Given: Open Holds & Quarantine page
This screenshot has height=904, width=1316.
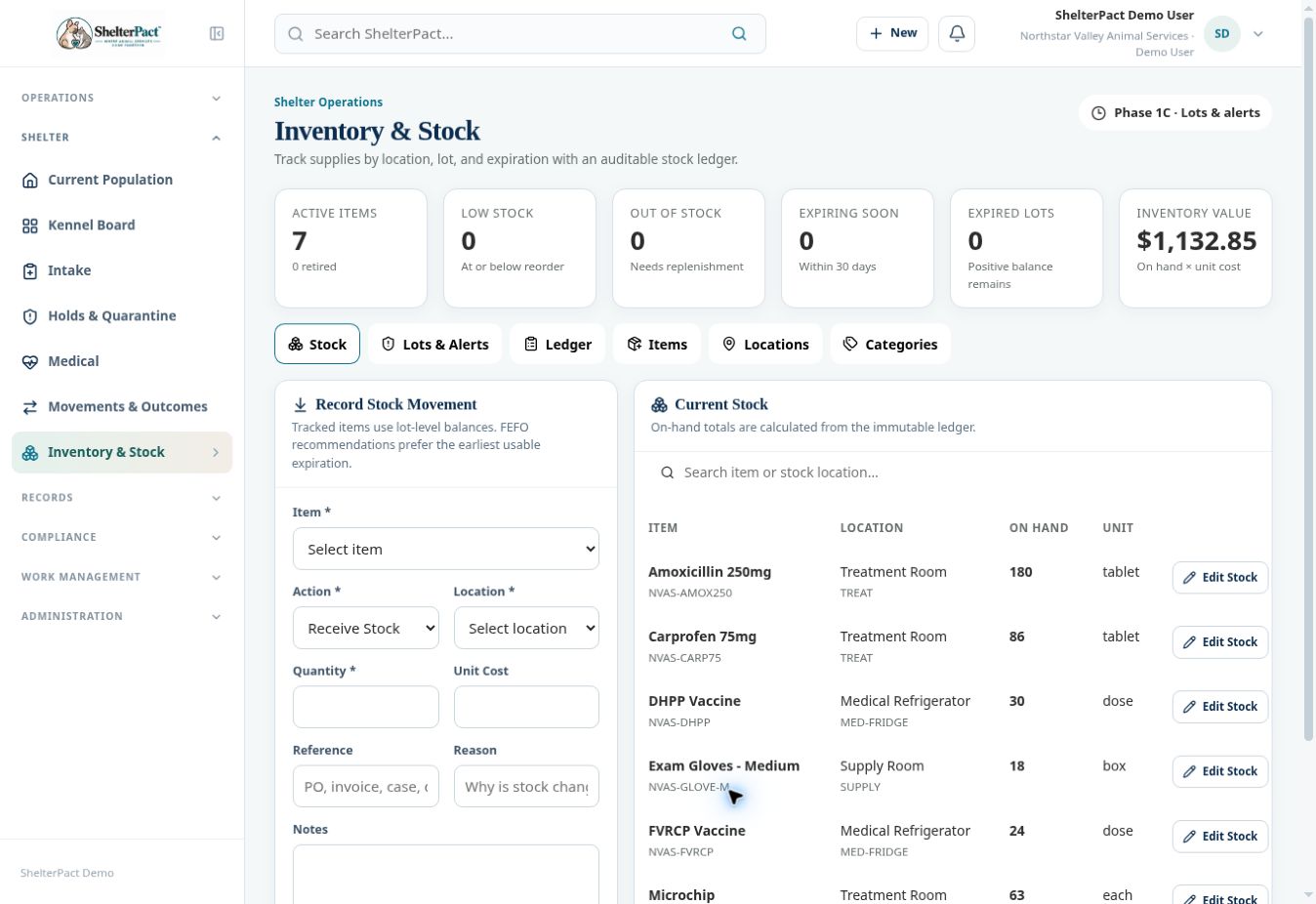Looking at the screenshot, I should tap(122, 315).
